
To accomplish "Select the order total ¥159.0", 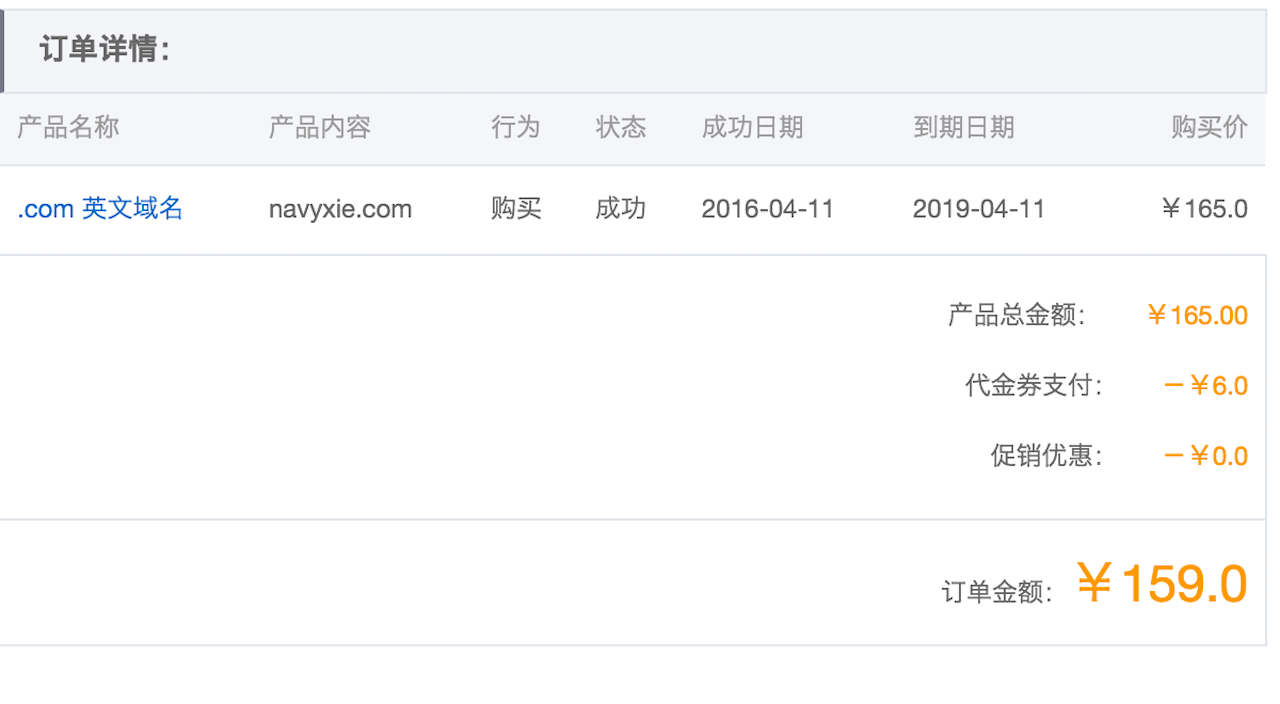I will 1162,583.
